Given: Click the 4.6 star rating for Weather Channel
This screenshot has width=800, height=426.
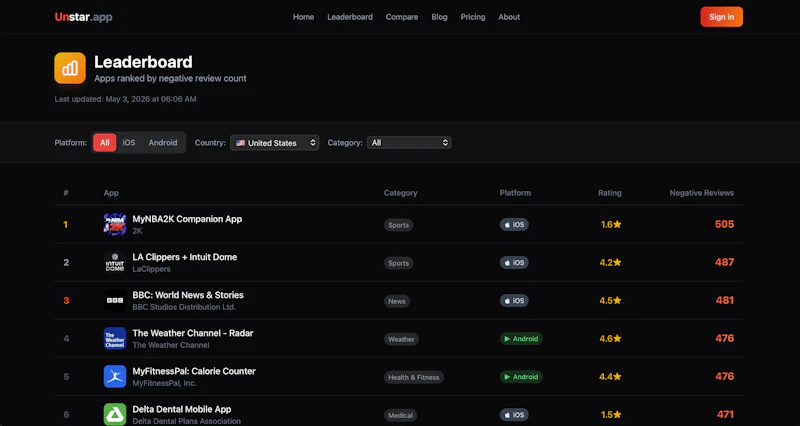Looking at the screenshot, I should (610, 338).
